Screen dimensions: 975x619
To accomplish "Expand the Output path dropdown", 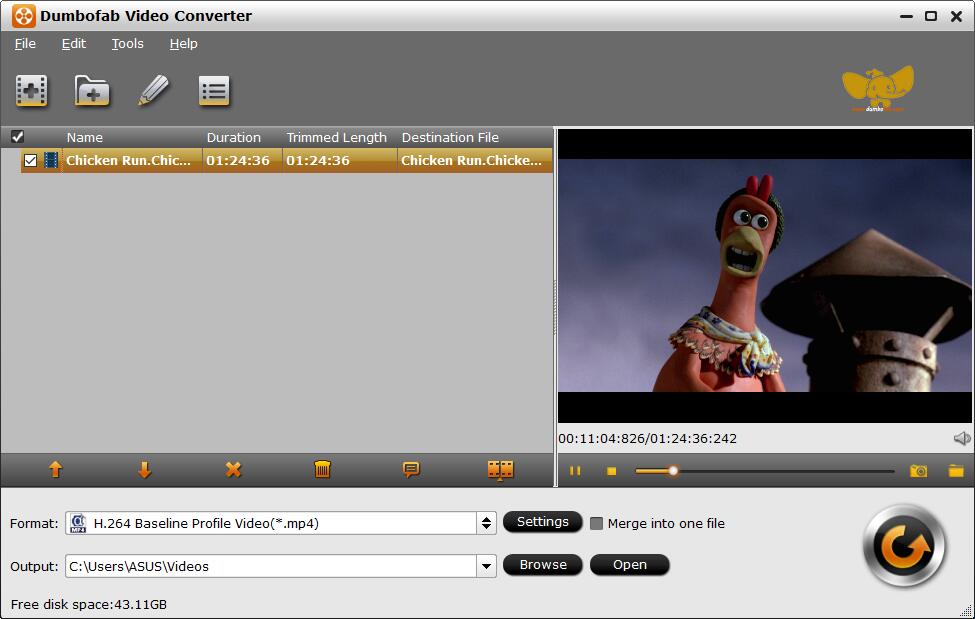I will (x=486, y=566).
